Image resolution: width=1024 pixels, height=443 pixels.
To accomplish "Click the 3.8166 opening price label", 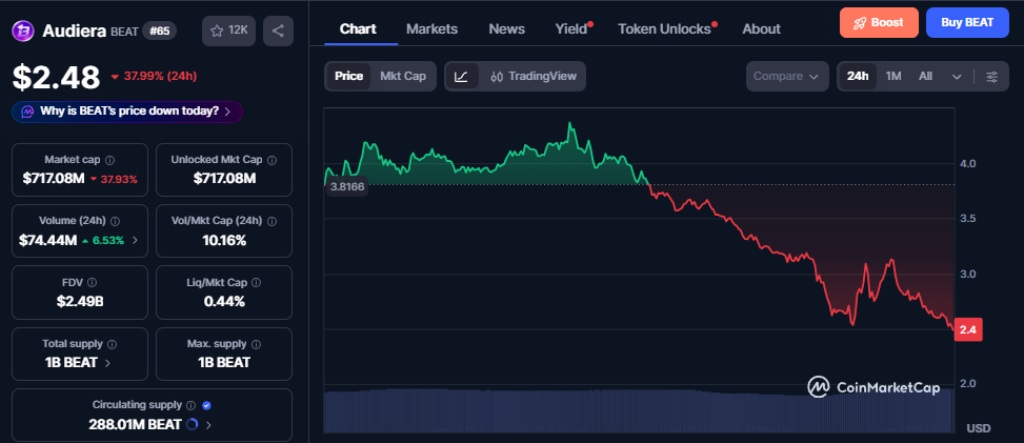I will click(x=347, y=186).
